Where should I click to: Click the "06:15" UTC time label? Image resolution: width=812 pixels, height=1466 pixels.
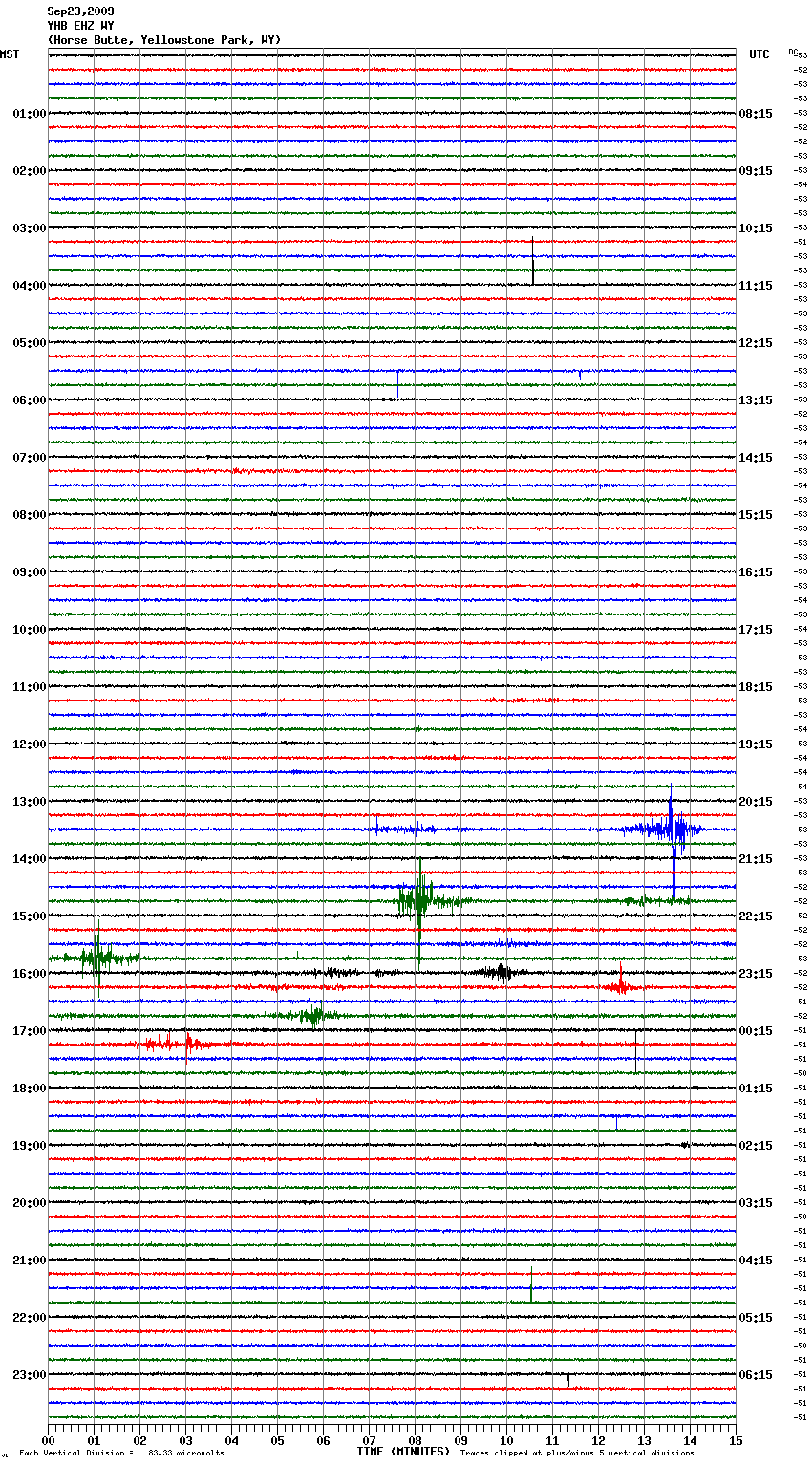point(756,1375)
